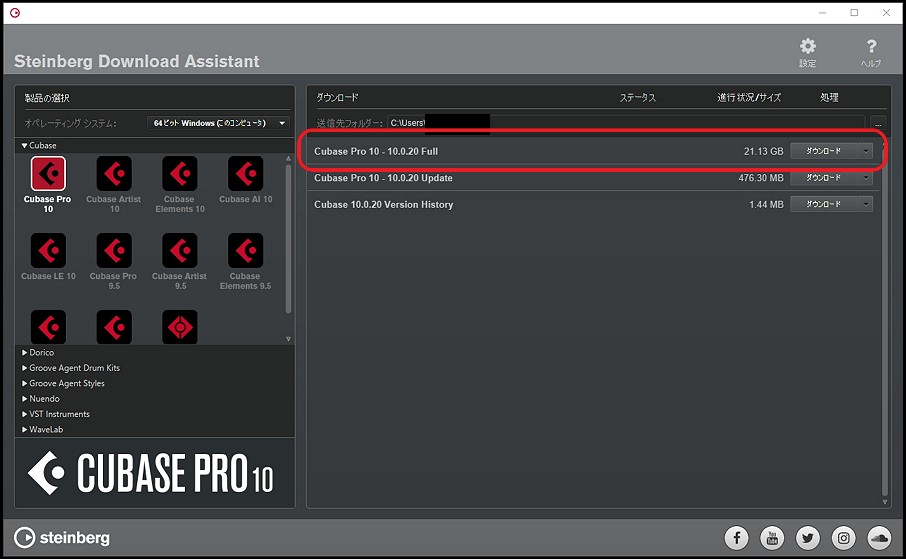Click the Cubase Pro 10 - 10.0.20 Full row text

pyautogui.click(x=376, y=151)
